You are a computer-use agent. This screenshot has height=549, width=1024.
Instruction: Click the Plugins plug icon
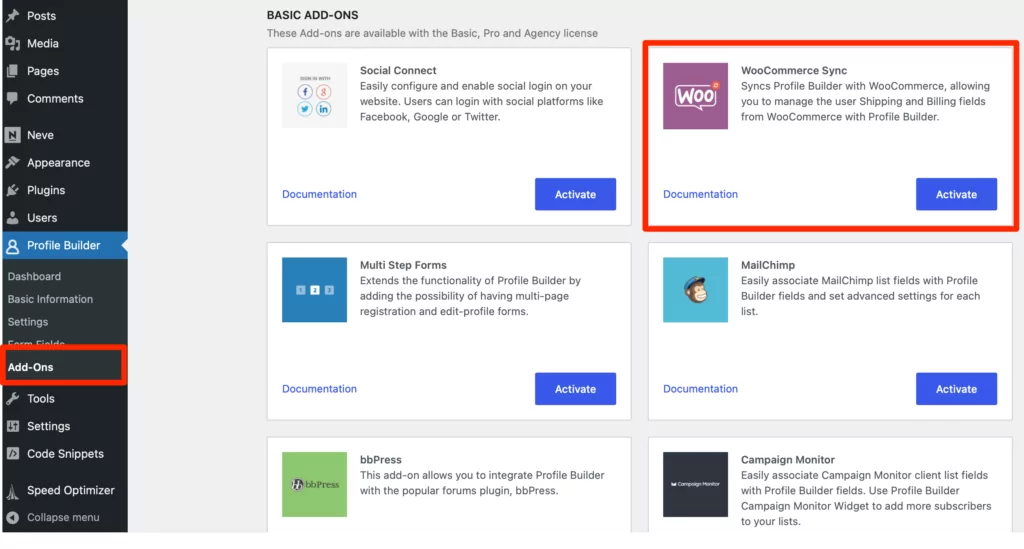[x=12, y=190]
